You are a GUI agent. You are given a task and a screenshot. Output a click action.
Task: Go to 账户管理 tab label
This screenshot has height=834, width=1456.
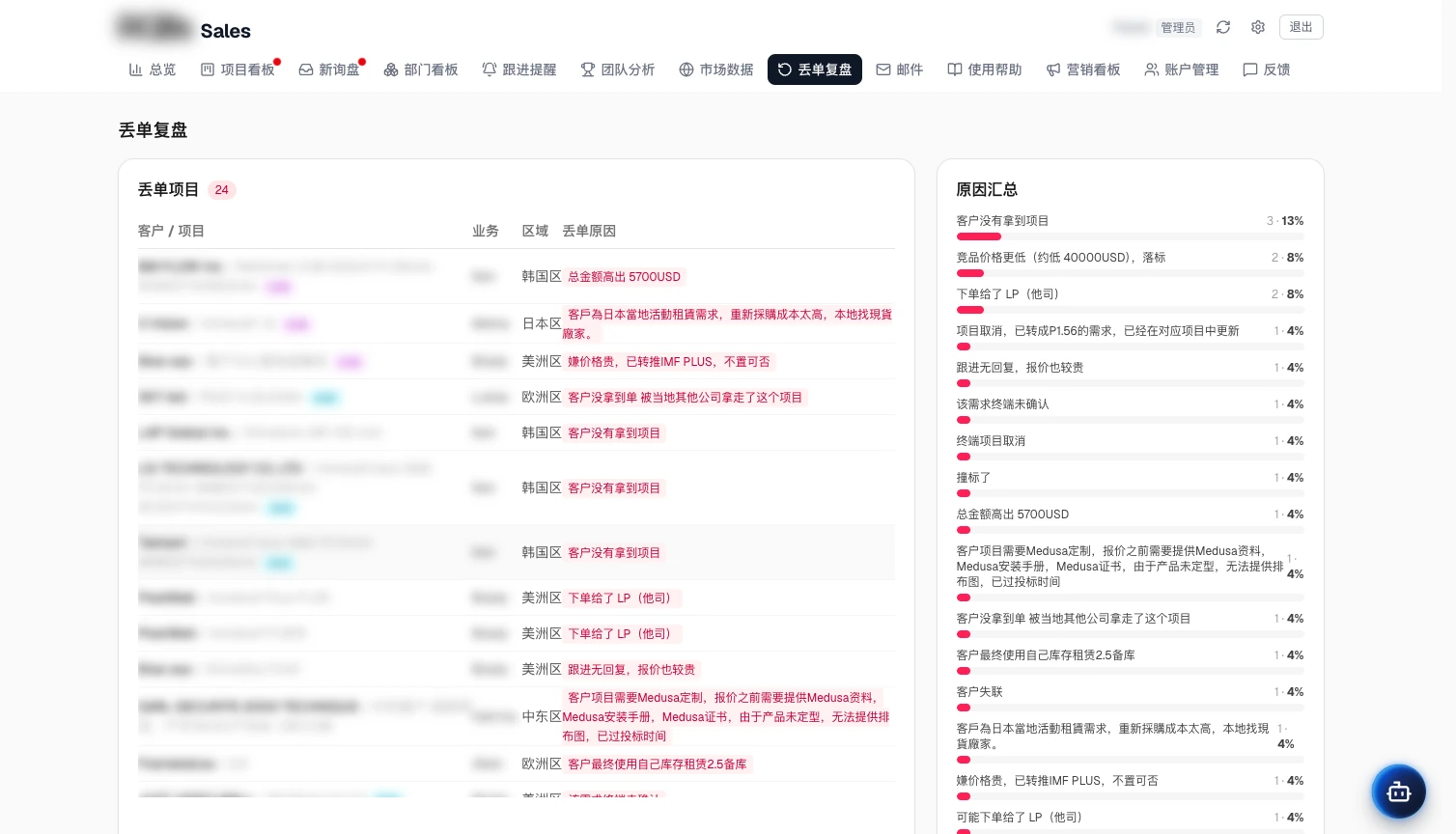[1191, 69]
